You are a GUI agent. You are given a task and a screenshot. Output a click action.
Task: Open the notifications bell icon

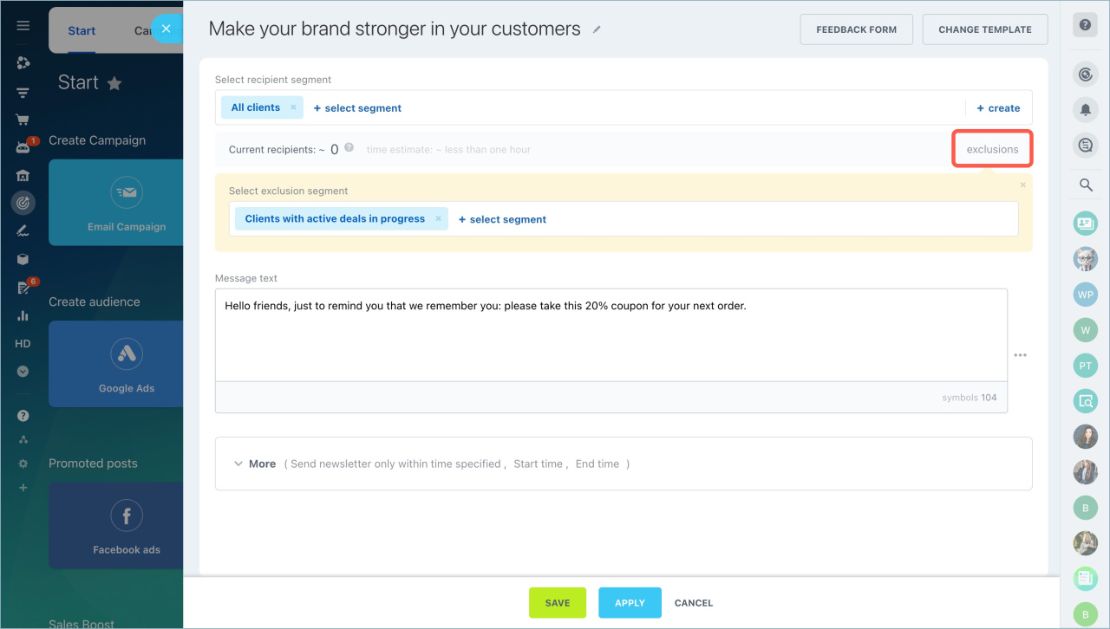point(1085,110)
